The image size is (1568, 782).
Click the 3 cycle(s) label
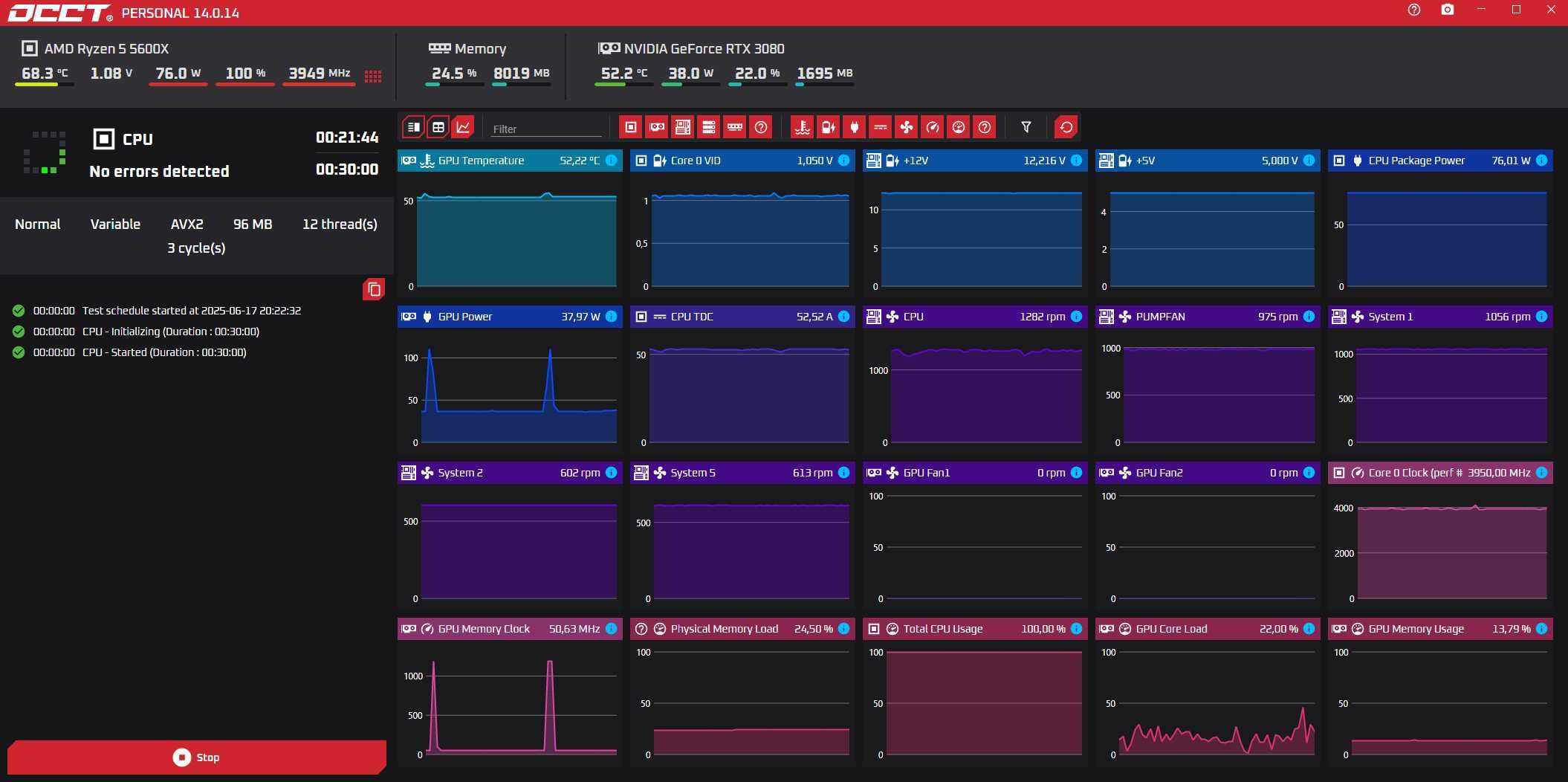pyautogui.click(x=196, y=248)
